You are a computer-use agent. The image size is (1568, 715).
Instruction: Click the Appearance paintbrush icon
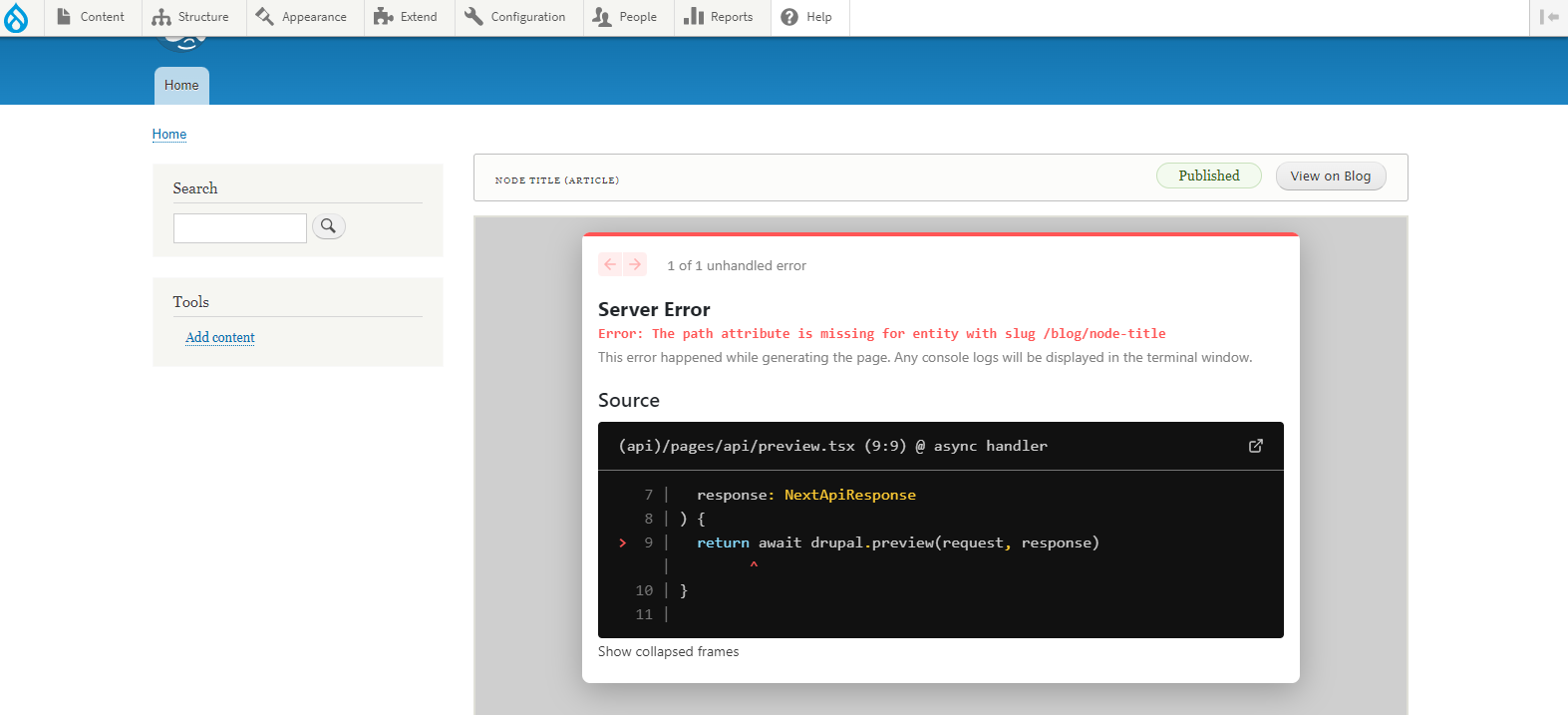click(264, 17)
